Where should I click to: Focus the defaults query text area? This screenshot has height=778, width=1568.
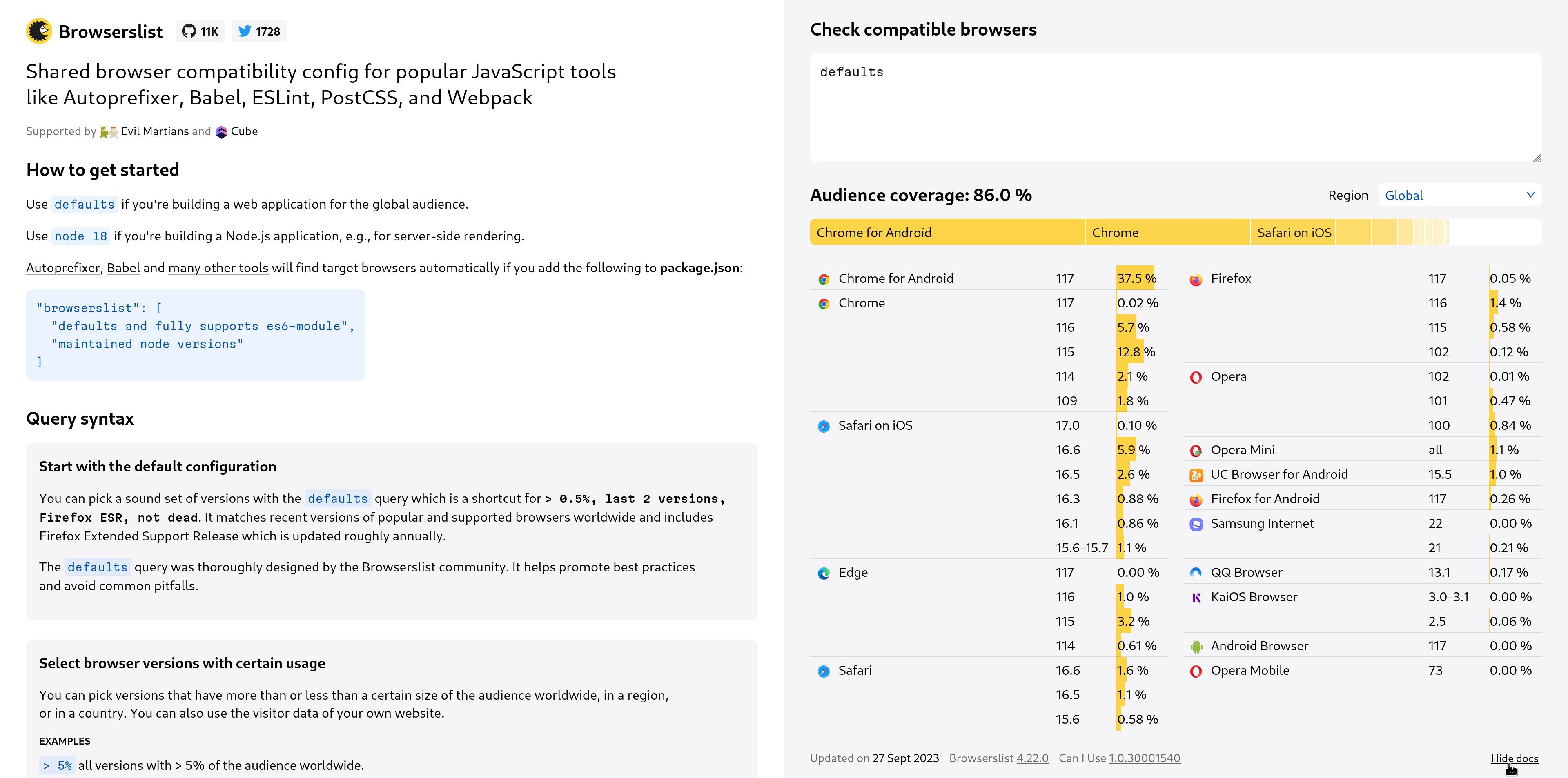point(1176,108)
